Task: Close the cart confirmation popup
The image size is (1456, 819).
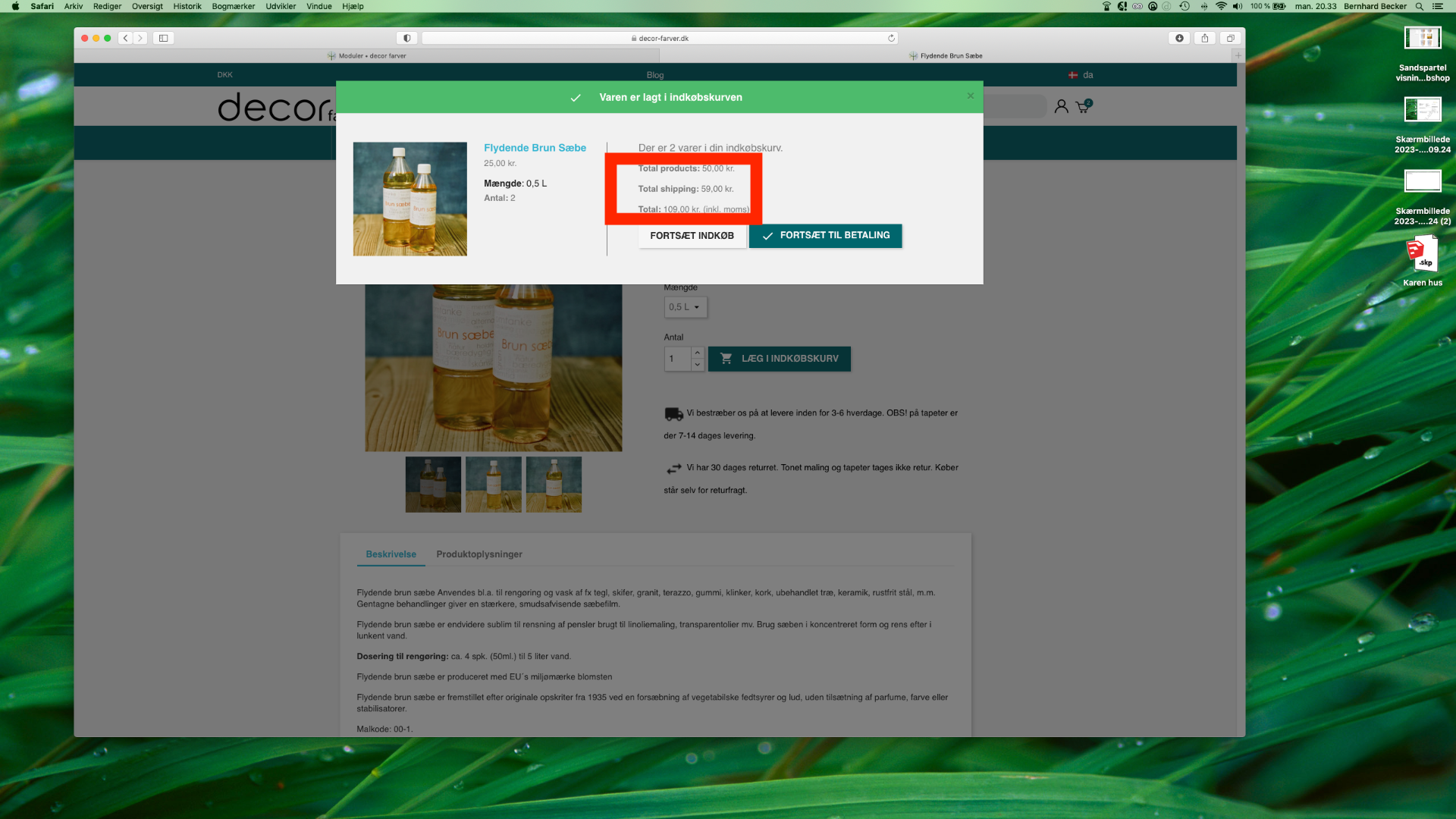Action: click(x=970, y=96)
